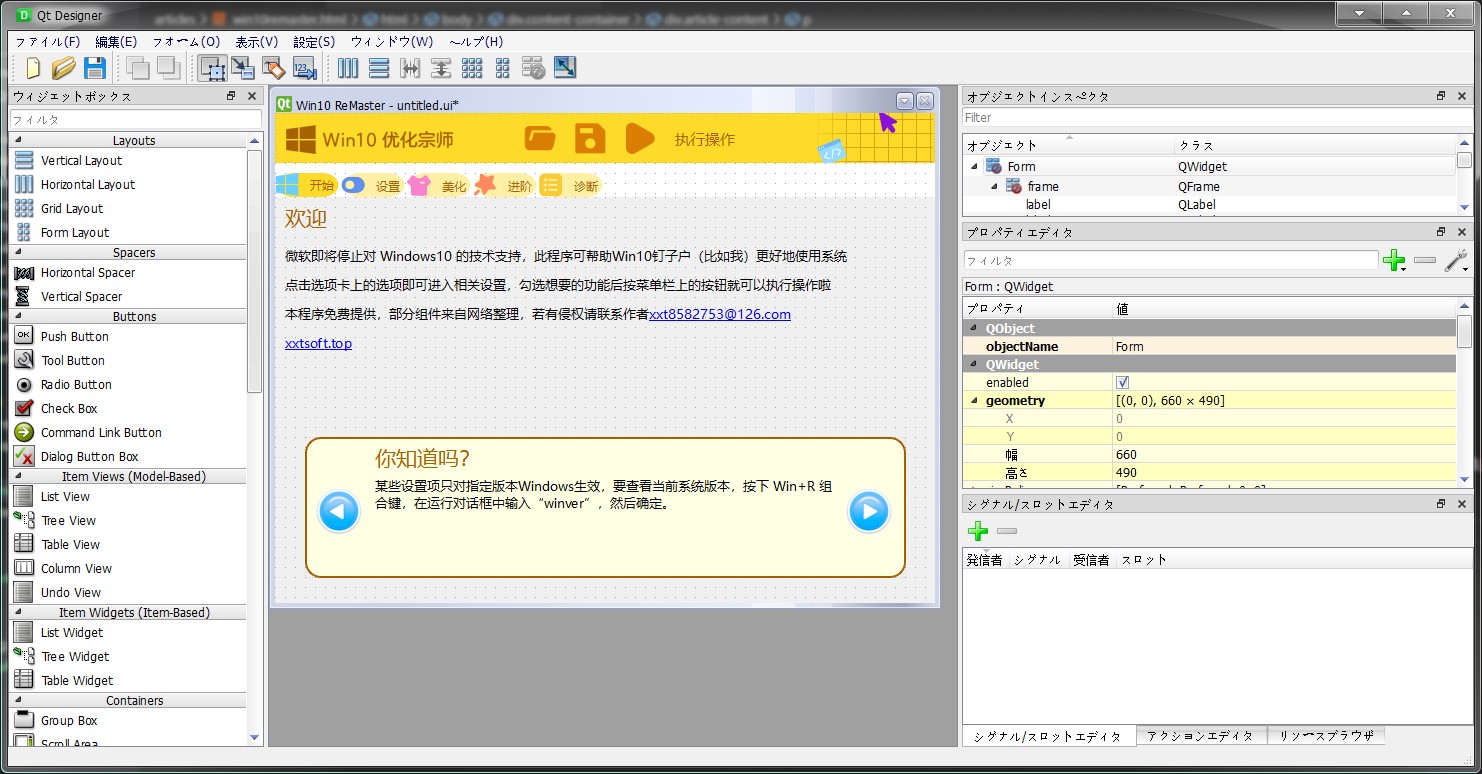1482x774 pixels.
Task: Open the ウィンドウ(W) menu
Action: point(392,42)
